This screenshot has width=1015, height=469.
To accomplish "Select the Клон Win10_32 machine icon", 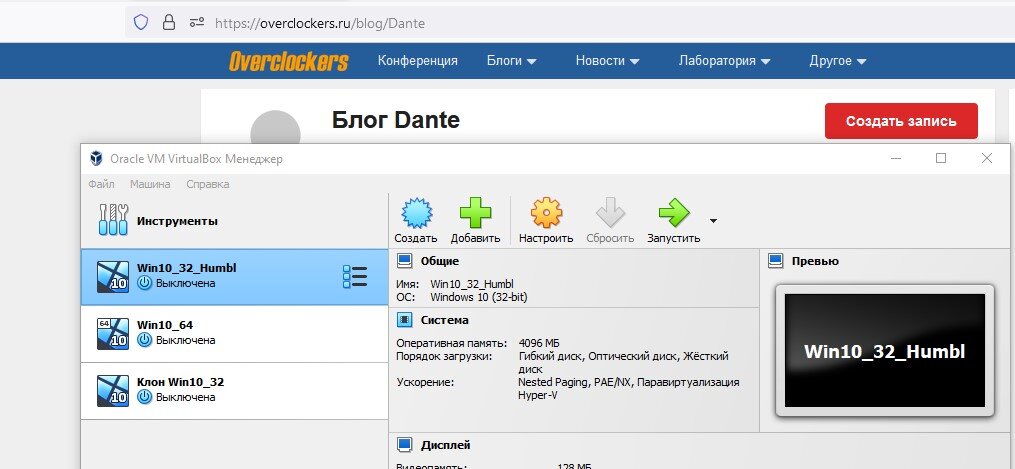I will point(113,391).
